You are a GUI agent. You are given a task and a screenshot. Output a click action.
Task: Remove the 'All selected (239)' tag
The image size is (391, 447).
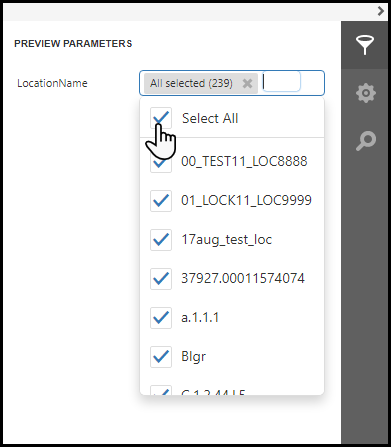247,83
